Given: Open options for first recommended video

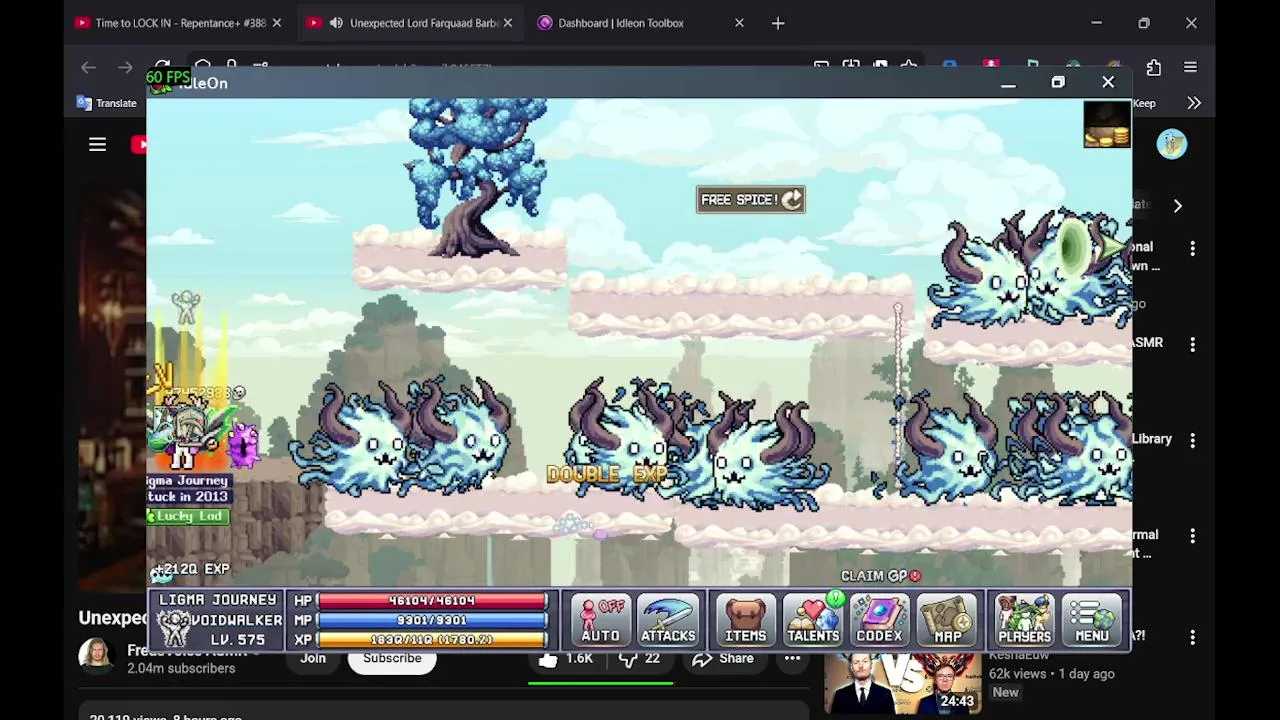Looking at the screenshot, I should [1192, 248].
